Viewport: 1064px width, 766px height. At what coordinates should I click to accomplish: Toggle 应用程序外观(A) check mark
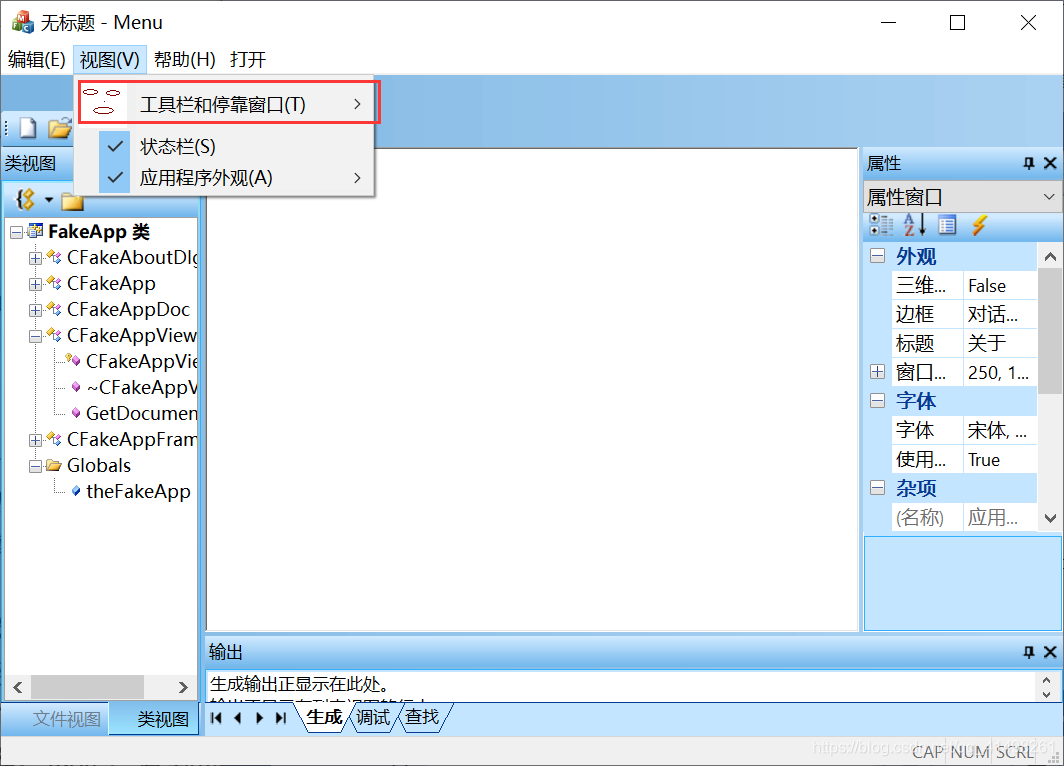pyautogui.click(x=115, y=178)
